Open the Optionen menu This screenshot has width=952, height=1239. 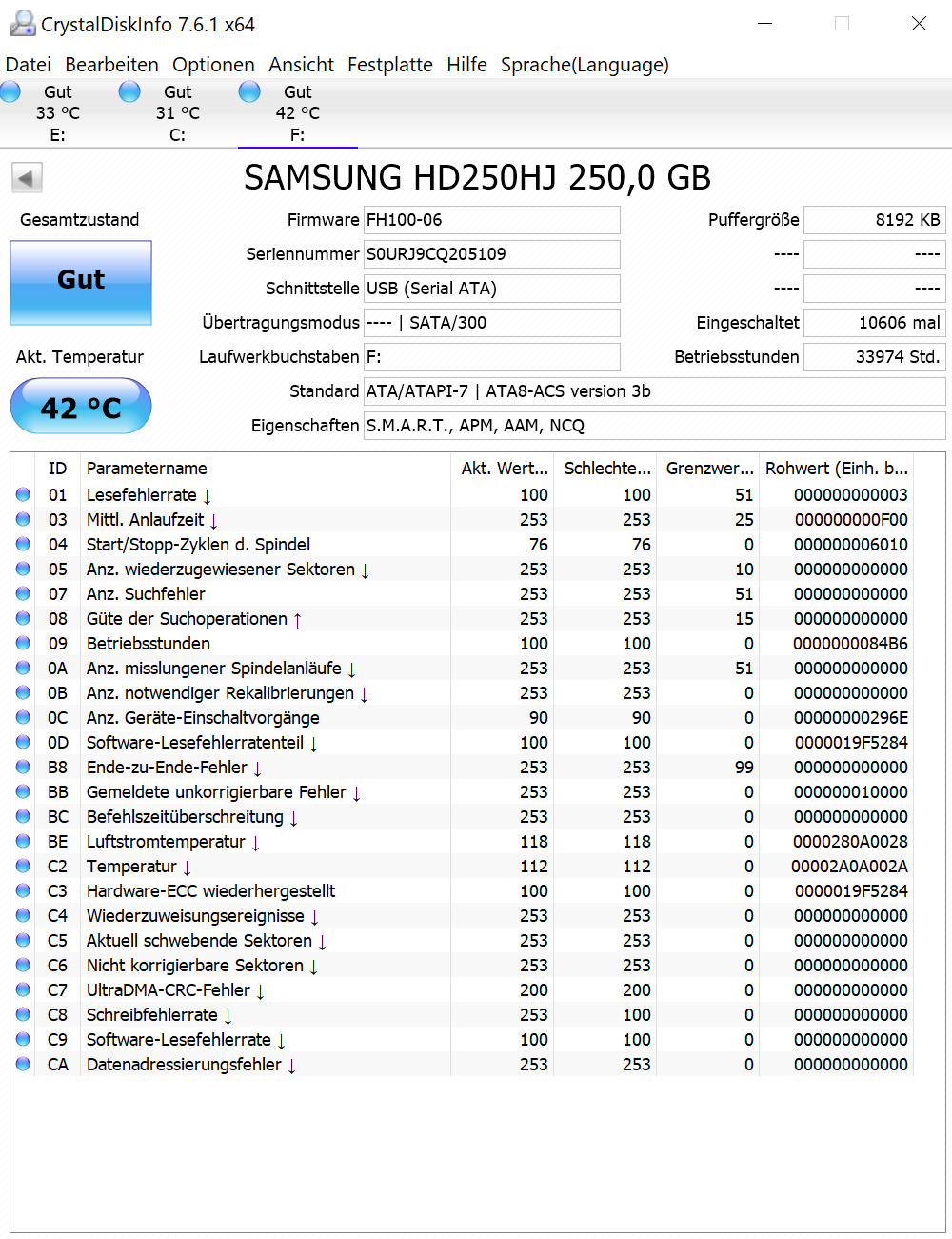click(213, 65)
